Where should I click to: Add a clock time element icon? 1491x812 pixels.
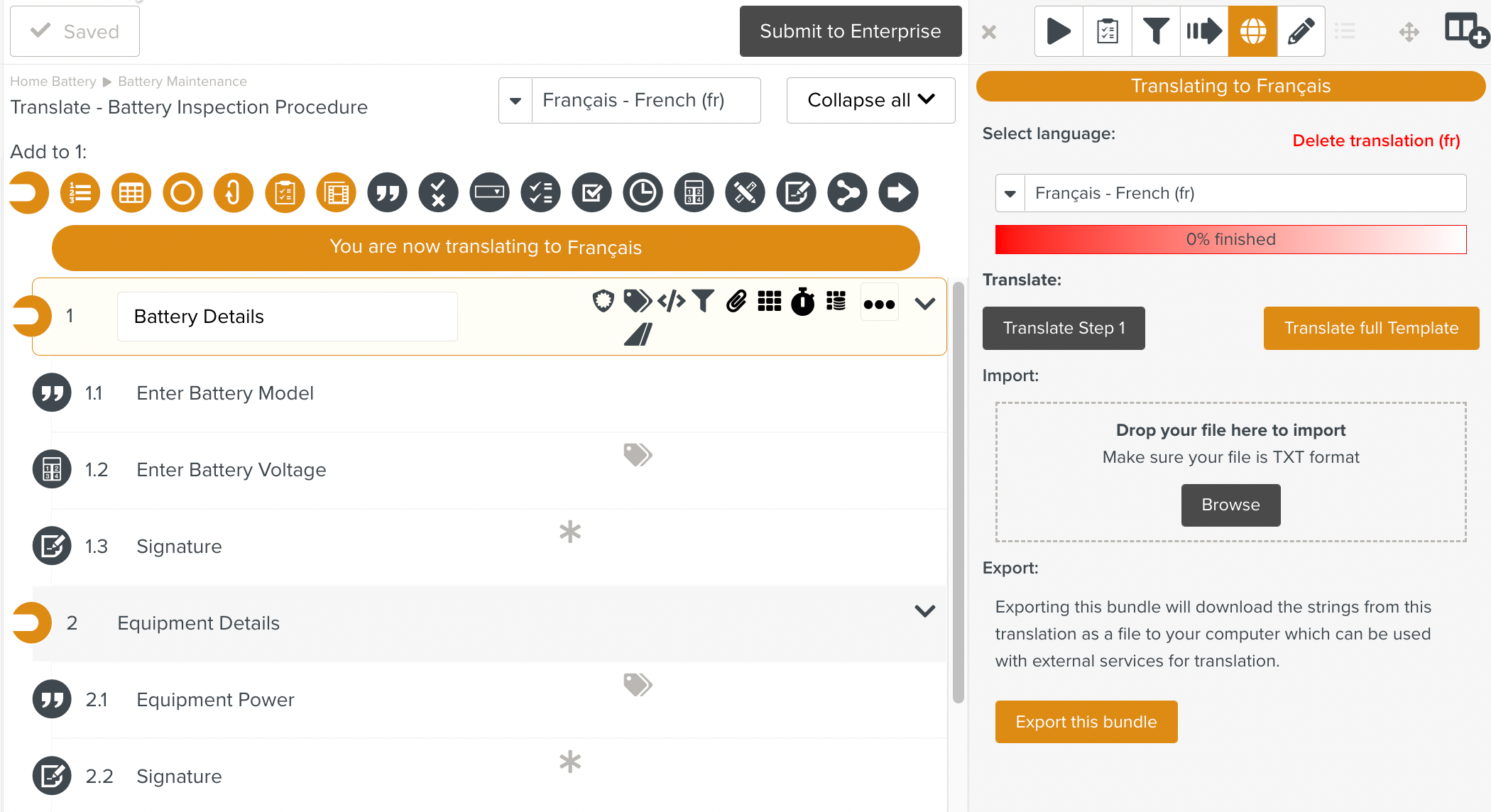(643, 192)
